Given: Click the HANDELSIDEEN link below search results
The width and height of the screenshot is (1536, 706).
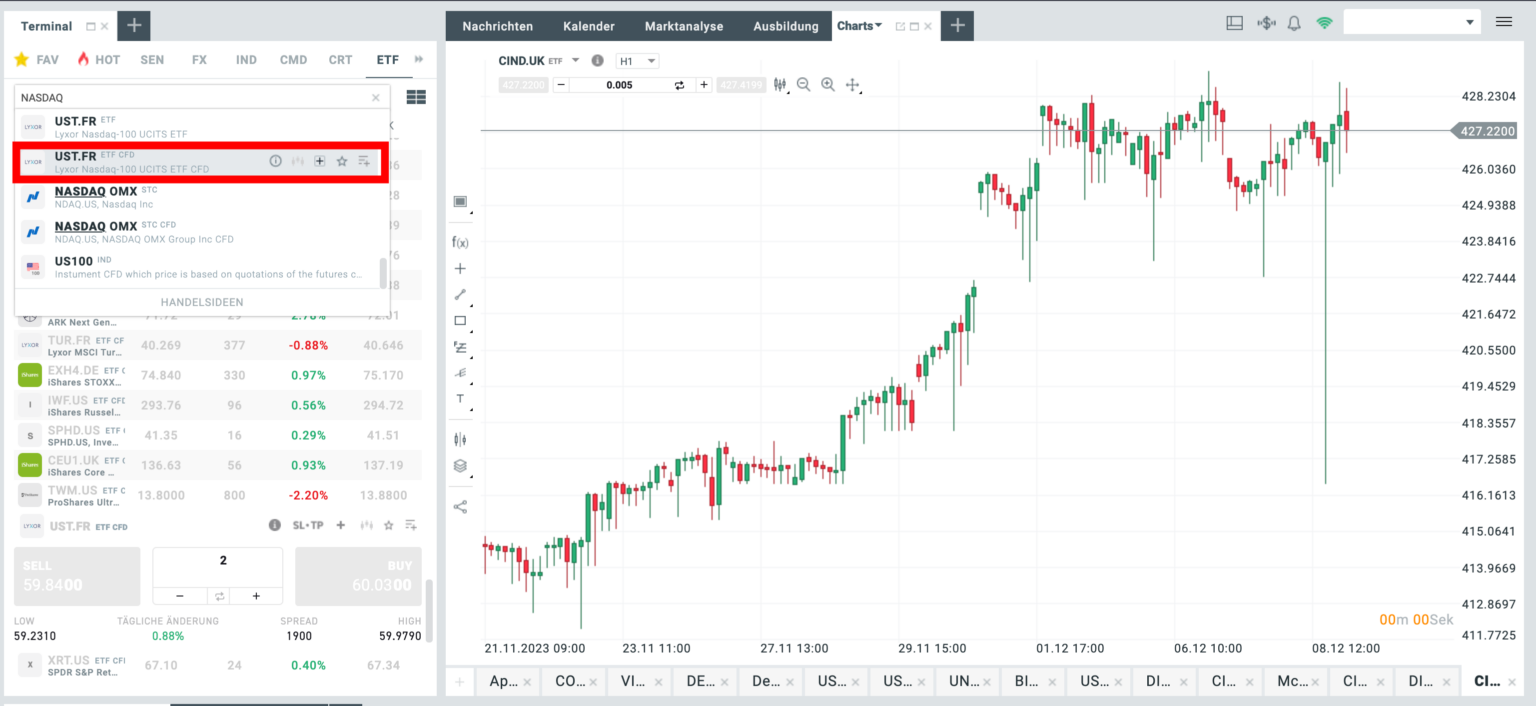Looking at the screenshot, I should [x=201, y=301].
